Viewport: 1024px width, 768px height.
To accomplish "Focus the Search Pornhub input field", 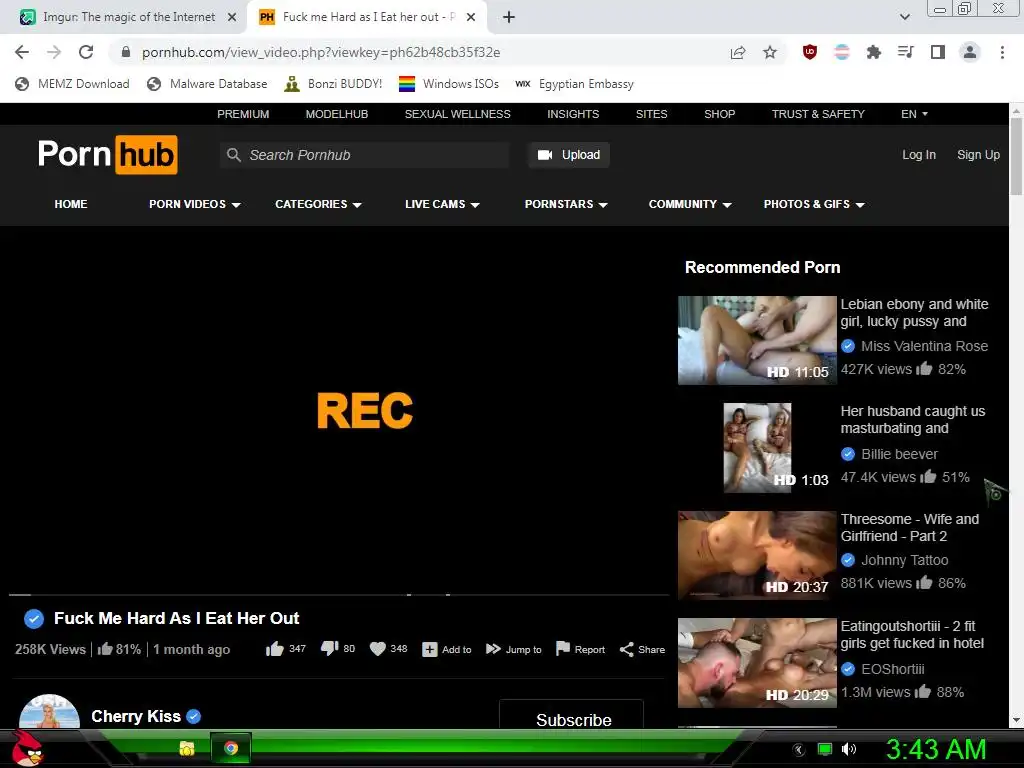I will (x=364, y=155).
